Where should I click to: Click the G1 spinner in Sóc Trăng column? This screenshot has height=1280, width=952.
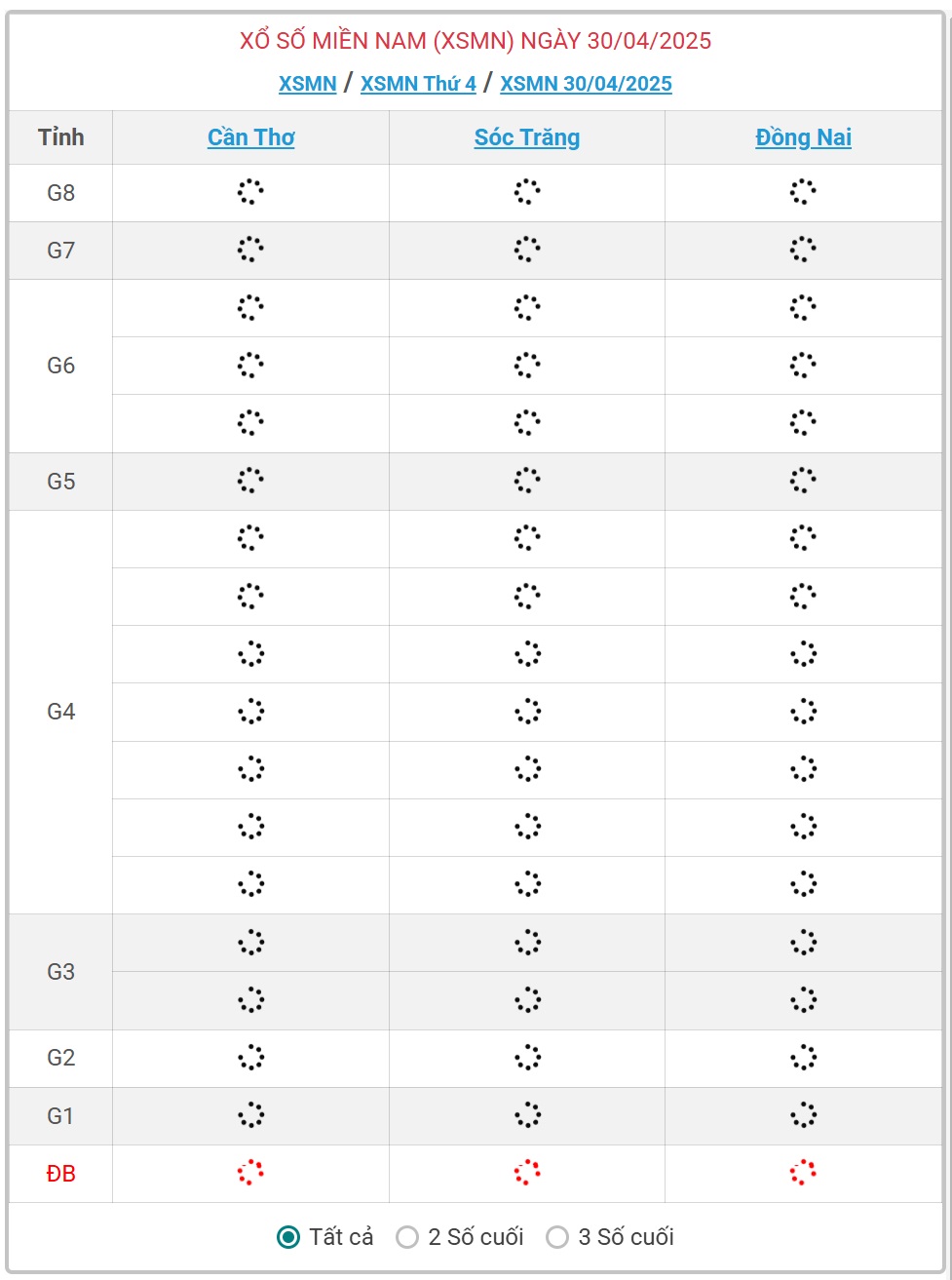click(x=527, y=1115)
